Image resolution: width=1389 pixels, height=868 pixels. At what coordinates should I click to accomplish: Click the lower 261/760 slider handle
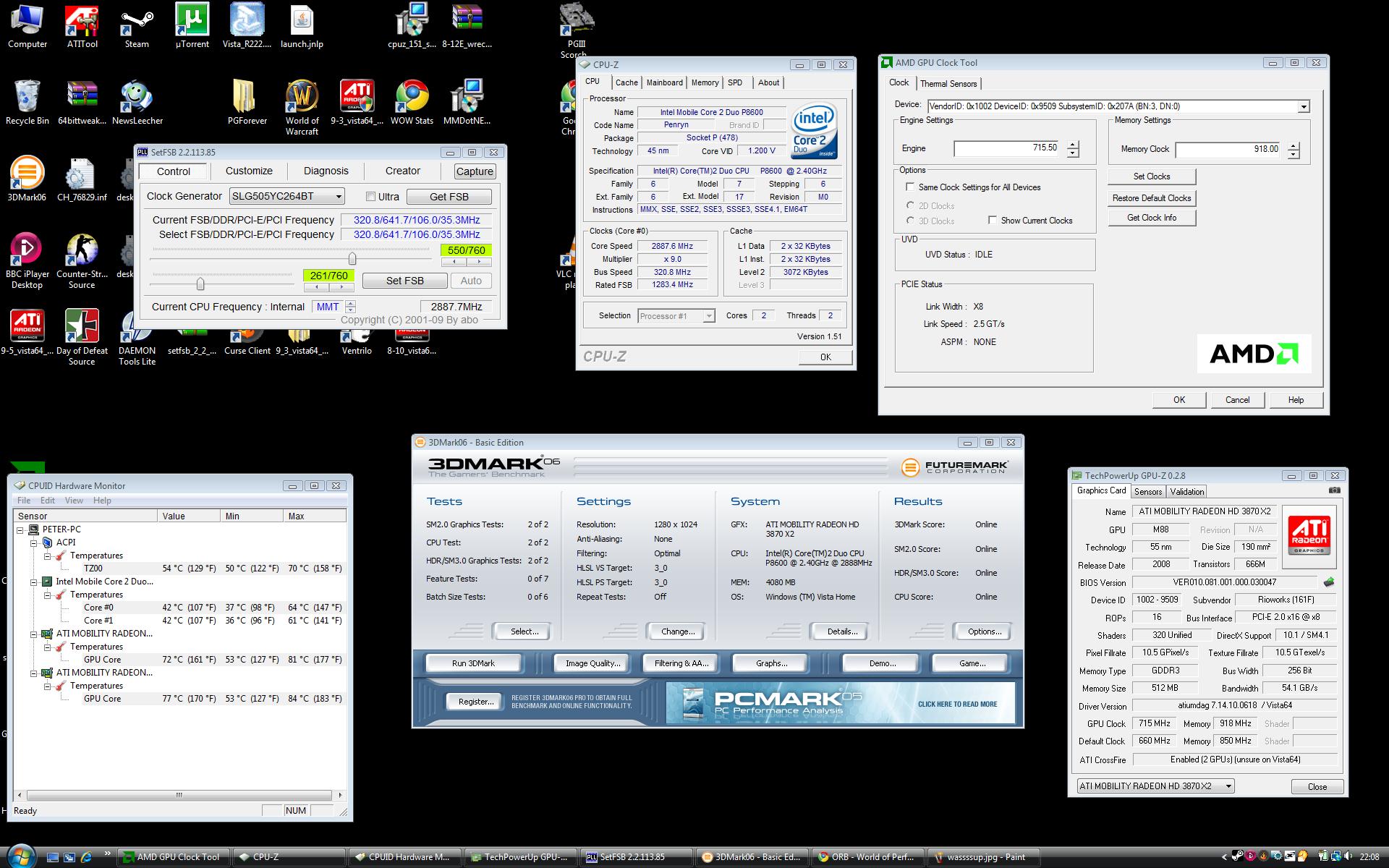(x=200, y=284)
